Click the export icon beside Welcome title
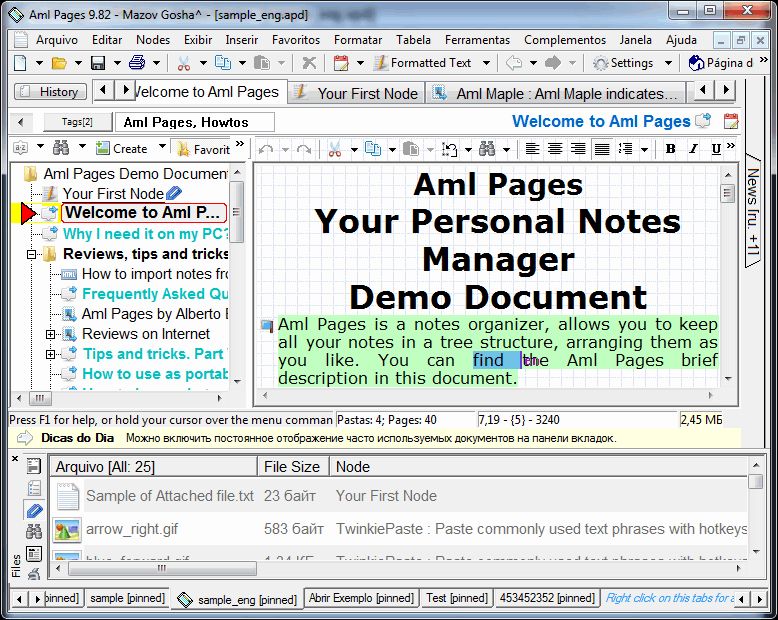The height and width of the screenshot is (620, 778). pos(703,120)
